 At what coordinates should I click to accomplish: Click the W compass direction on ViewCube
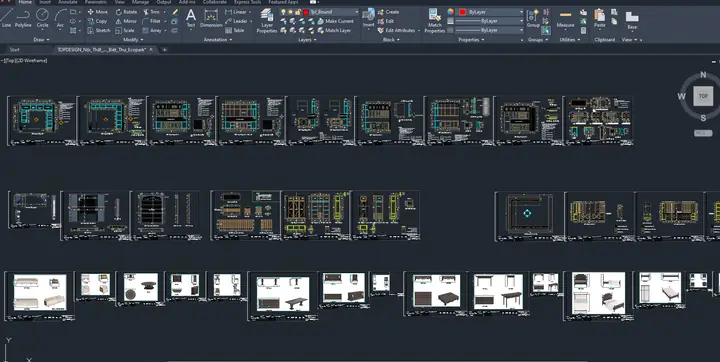[681, 96]
